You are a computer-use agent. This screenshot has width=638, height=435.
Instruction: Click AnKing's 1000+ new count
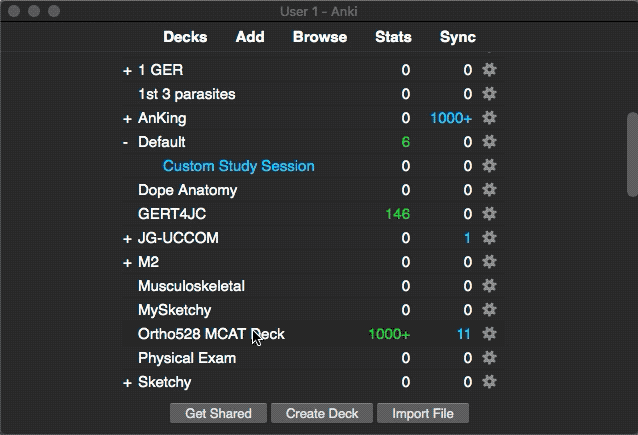point(451,118)
